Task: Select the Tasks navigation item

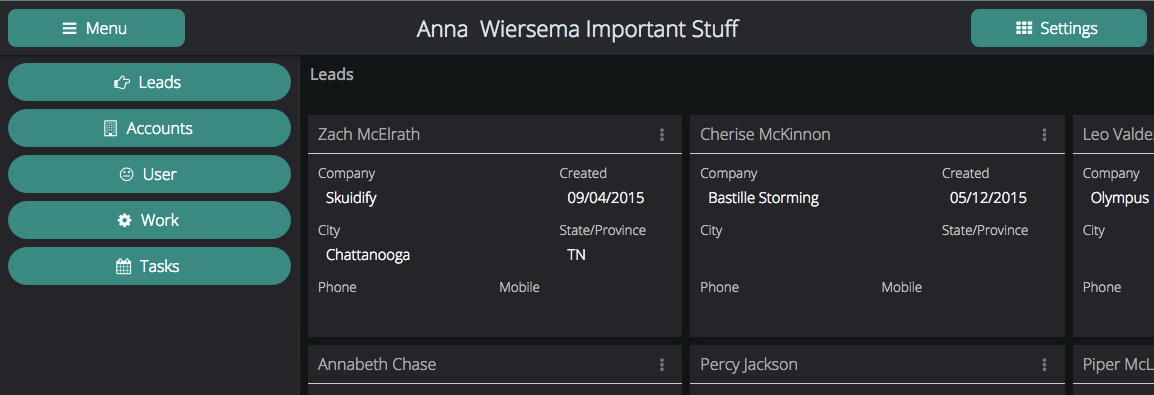Action: pos(149,266)
